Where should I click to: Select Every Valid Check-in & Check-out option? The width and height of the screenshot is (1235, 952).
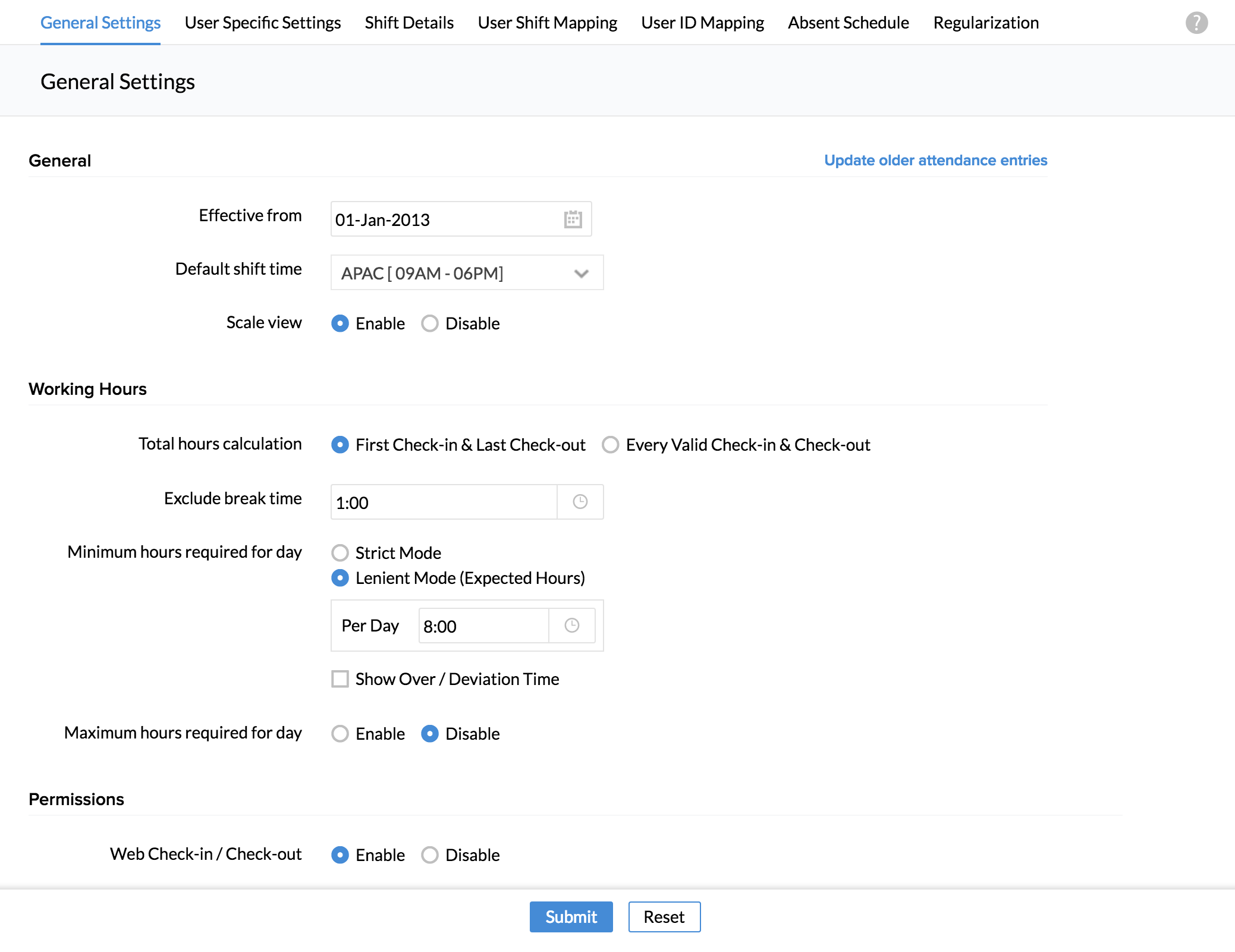611,445
